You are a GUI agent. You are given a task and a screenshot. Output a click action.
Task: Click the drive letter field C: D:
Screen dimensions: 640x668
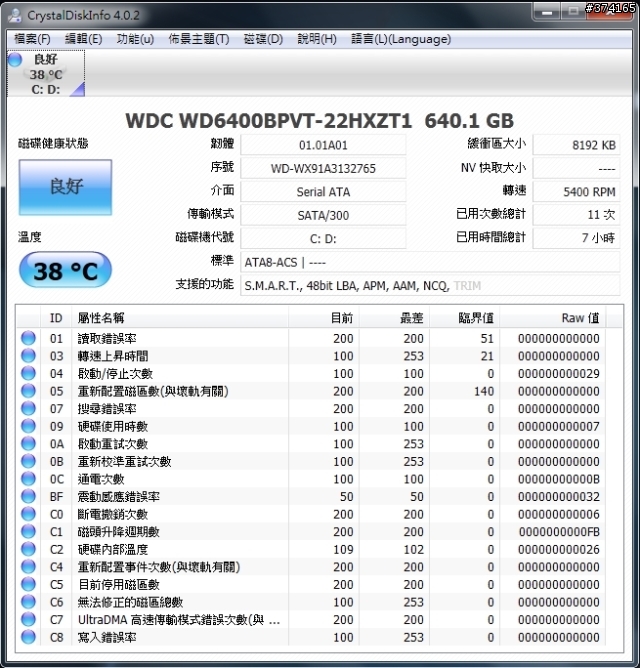click(323, 239)
